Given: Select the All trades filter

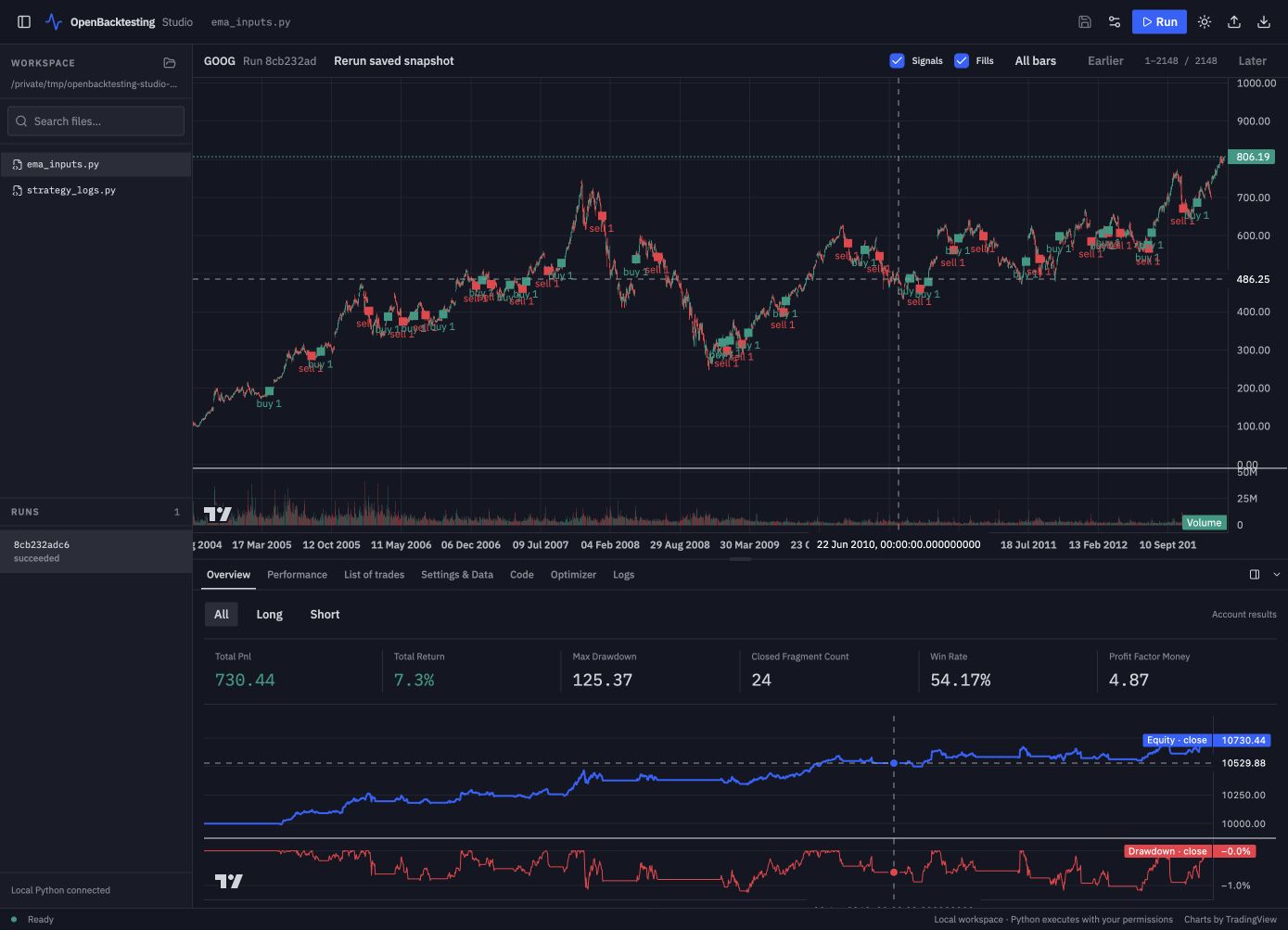Looking at the screenshot, I should click(222, 614).
